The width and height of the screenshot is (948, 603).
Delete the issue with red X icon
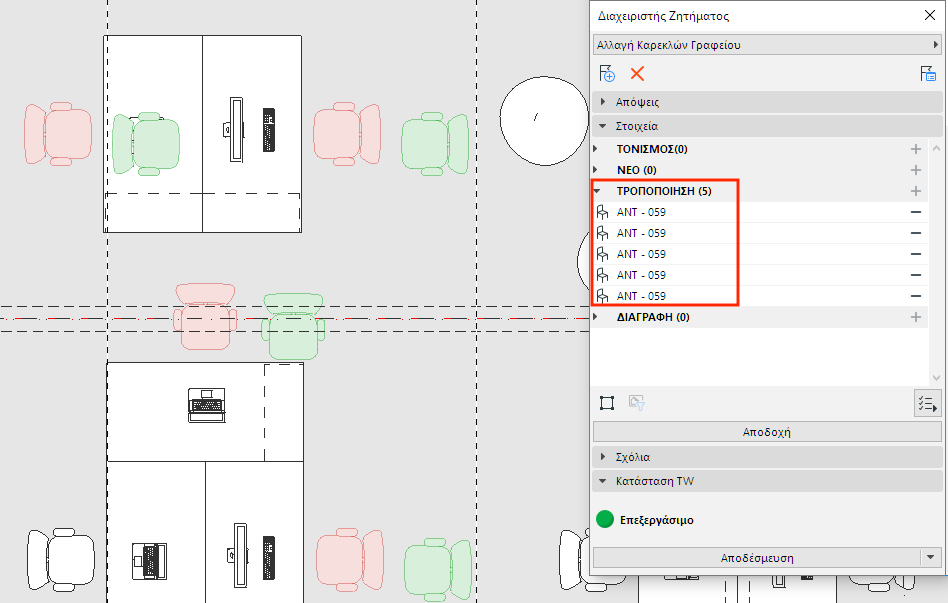click(x=637, y=74)
